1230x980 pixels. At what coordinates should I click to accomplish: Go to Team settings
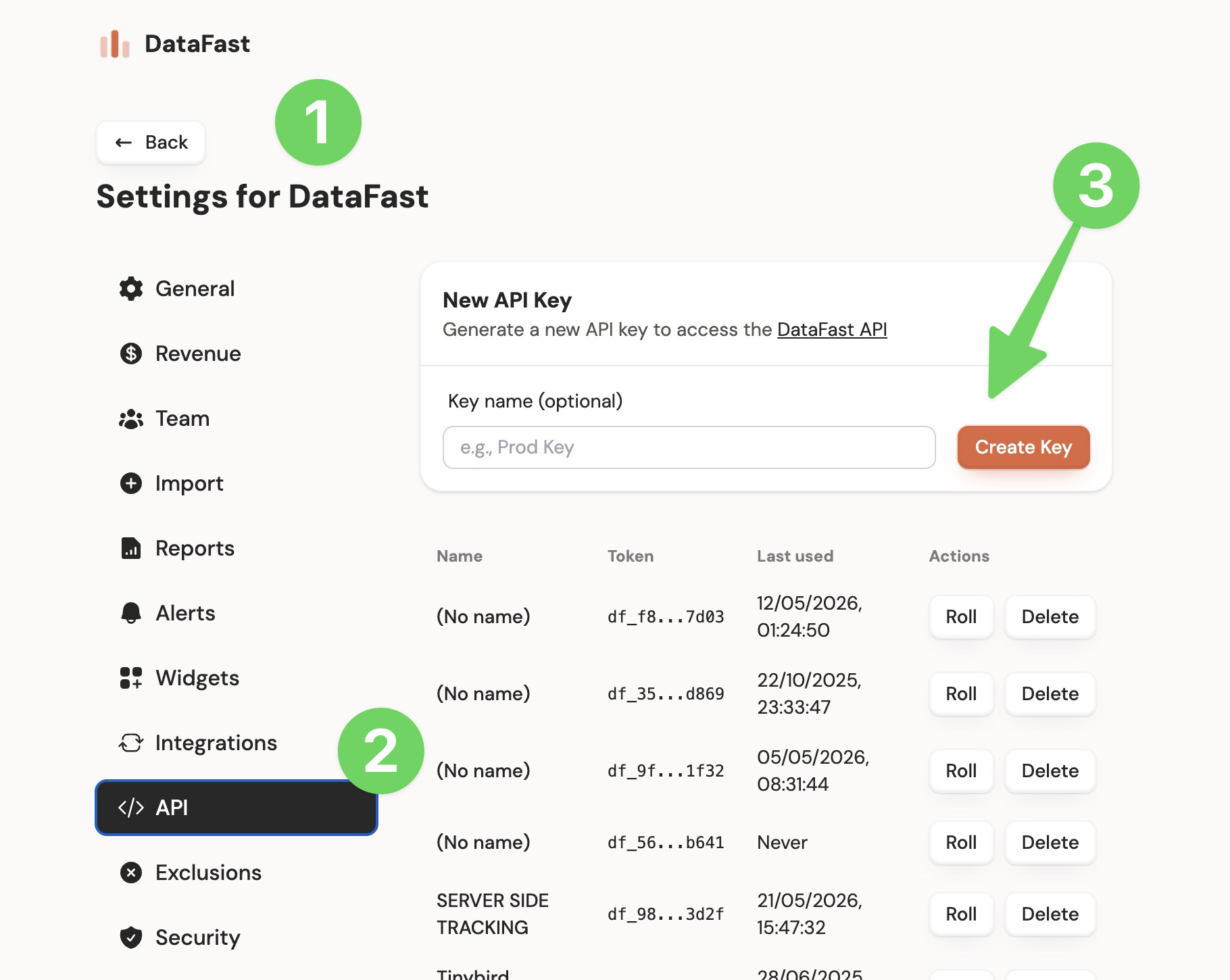[x=237, y=418]
